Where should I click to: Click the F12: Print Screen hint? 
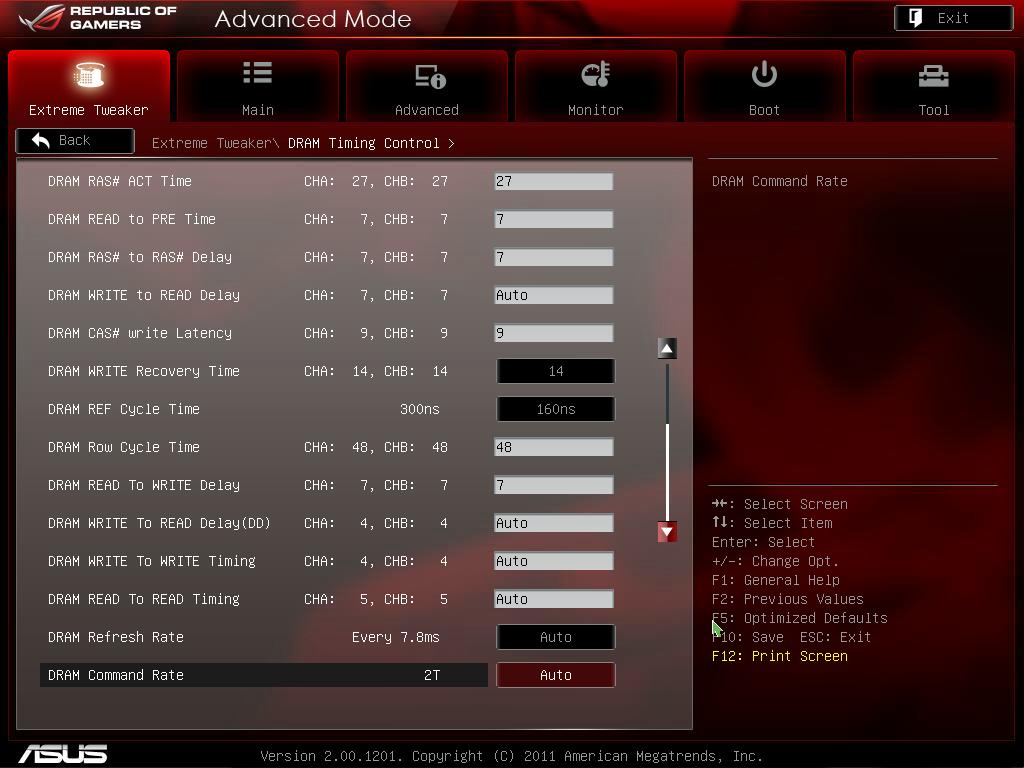pos(780,656)
